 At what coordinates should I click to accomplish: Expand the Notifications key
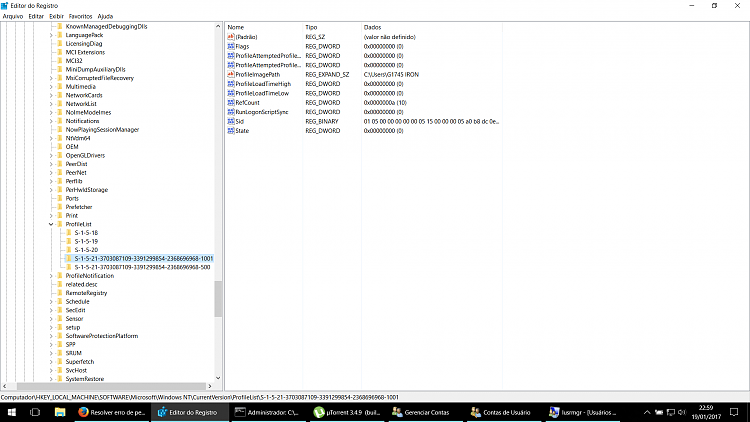pos(51,122)
